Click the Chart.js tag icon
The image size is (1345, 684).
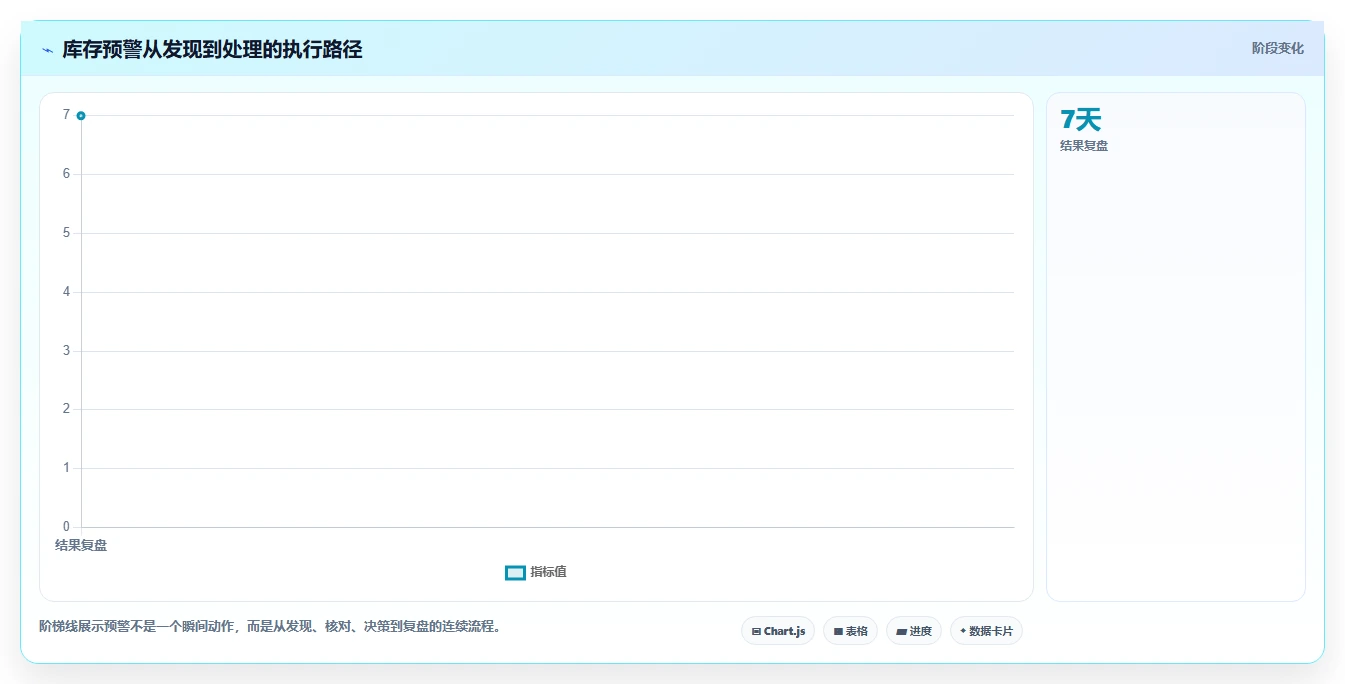tap(756, 632)
